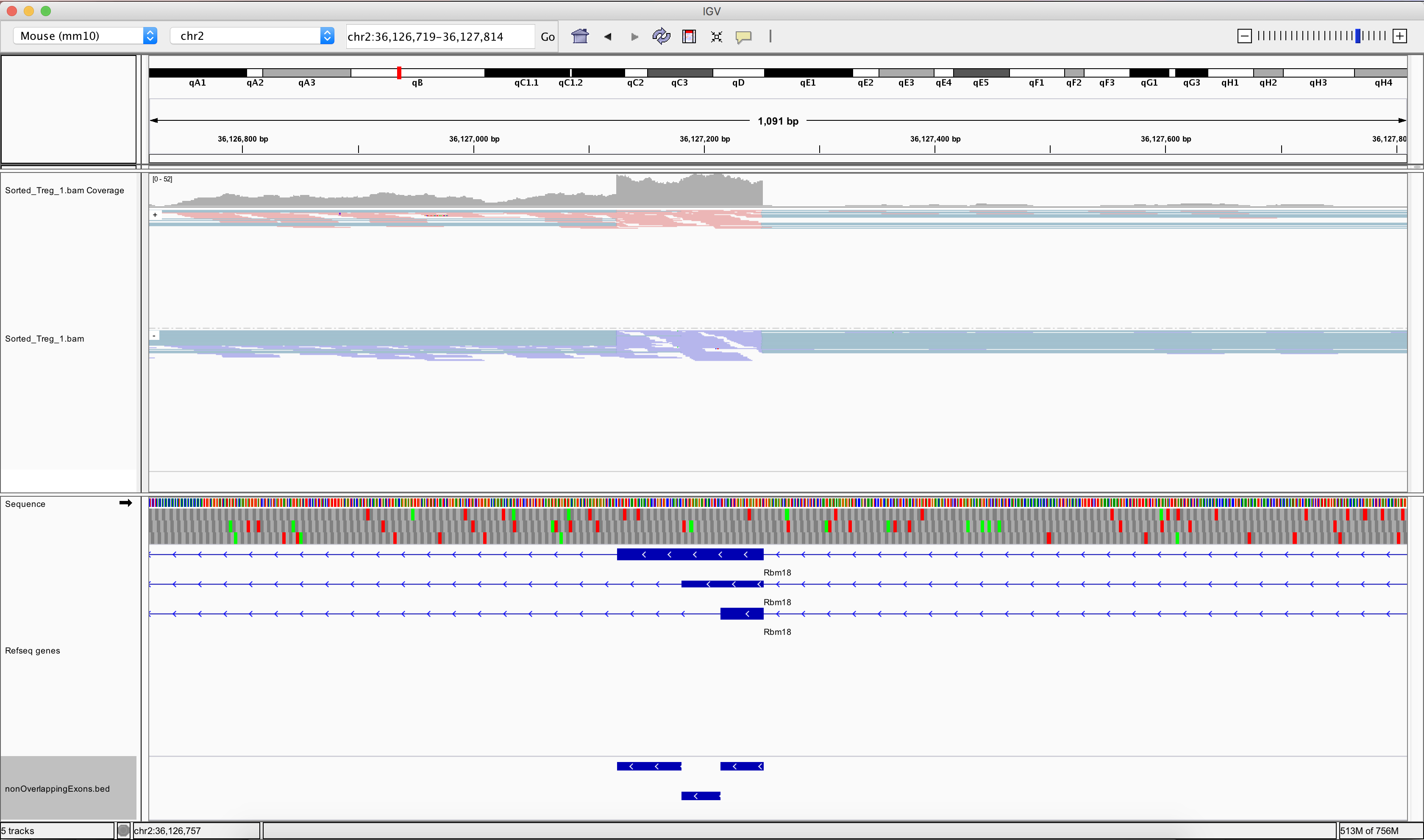Click the first Rbm18 transcript exon
1424x840 pixels.
pyautogui.click(x=690, y=554)
